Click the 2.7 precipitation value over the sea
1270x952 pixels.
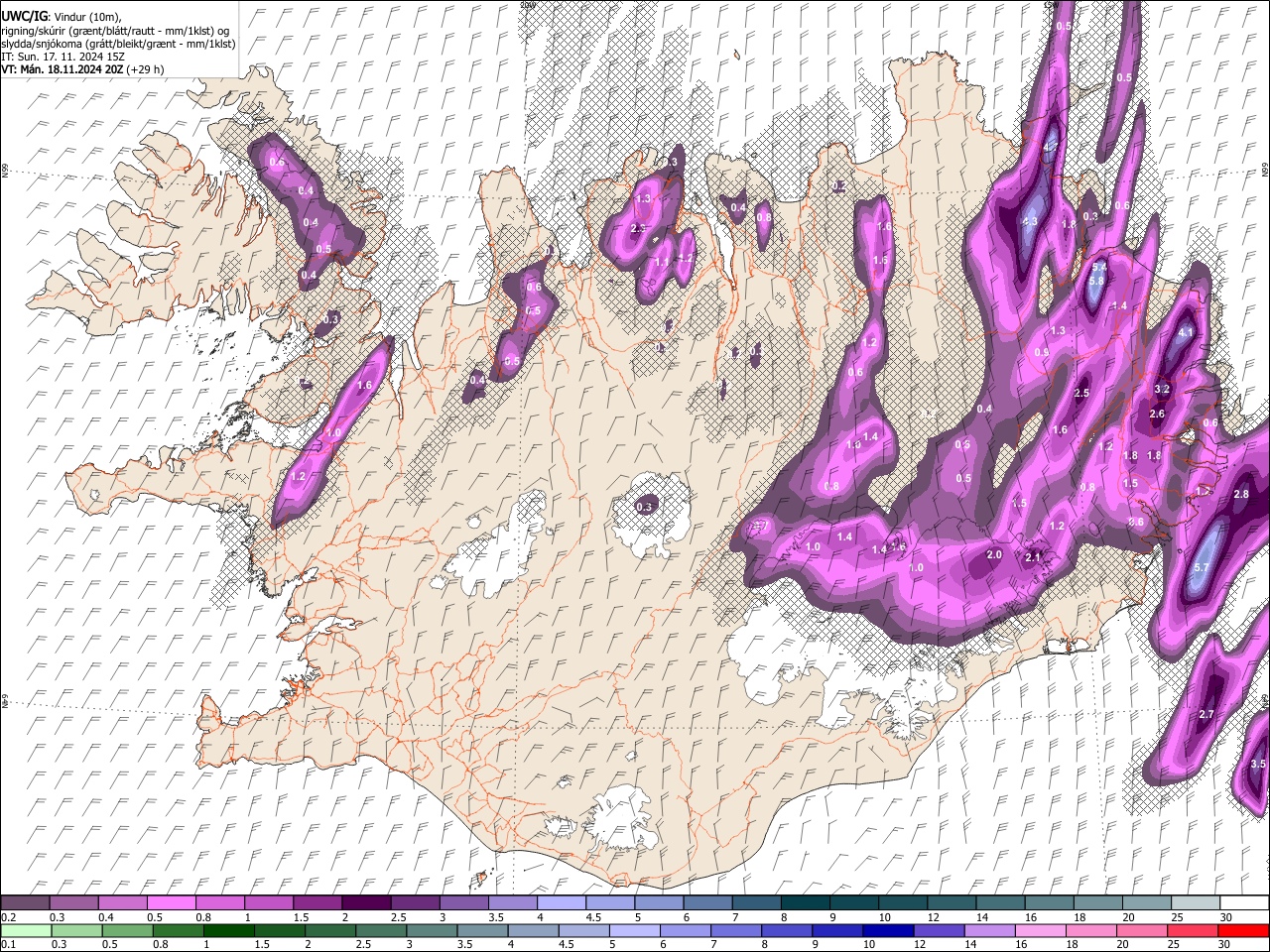tap(1206, 714)
